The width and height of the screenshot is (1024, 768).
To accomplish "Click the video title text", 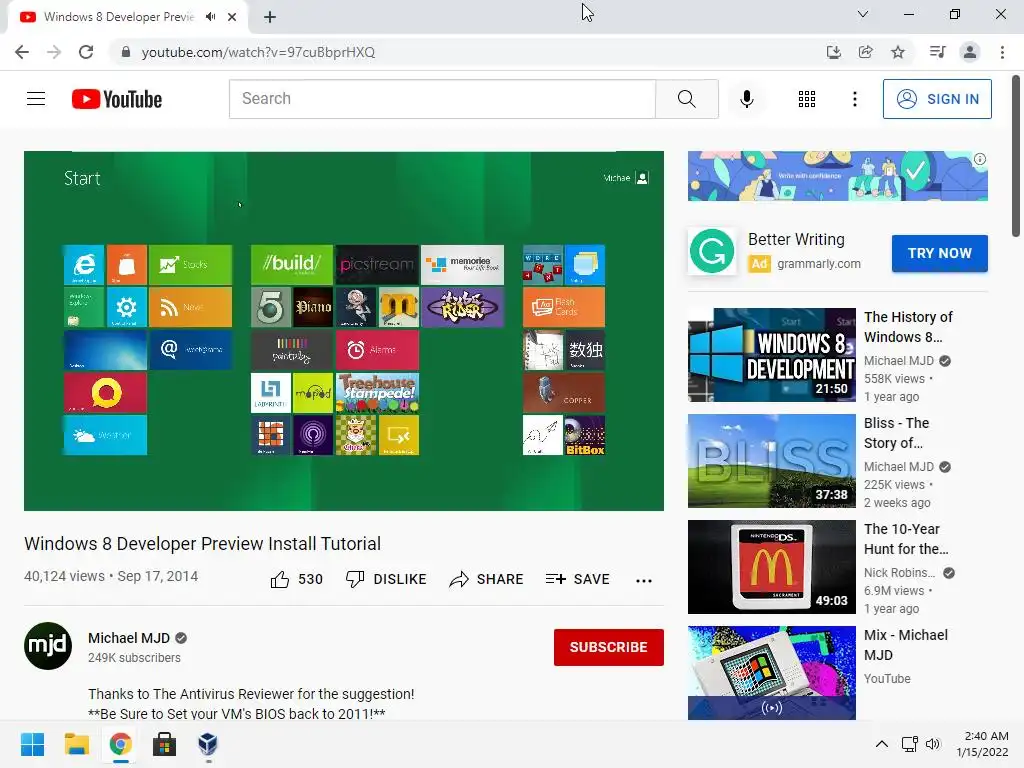I will click(x=202, y=544).
